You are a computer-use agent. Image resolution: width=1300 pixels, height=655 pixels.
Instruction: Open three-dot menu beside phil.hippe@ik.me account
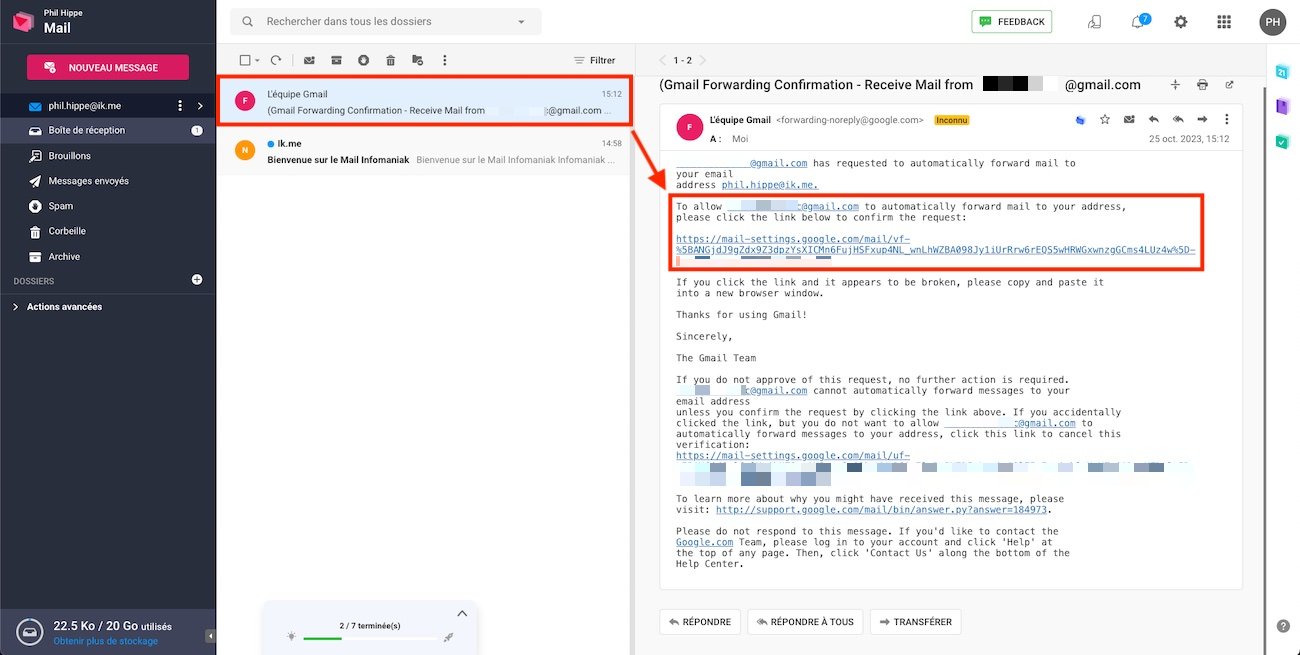[180, 105]
